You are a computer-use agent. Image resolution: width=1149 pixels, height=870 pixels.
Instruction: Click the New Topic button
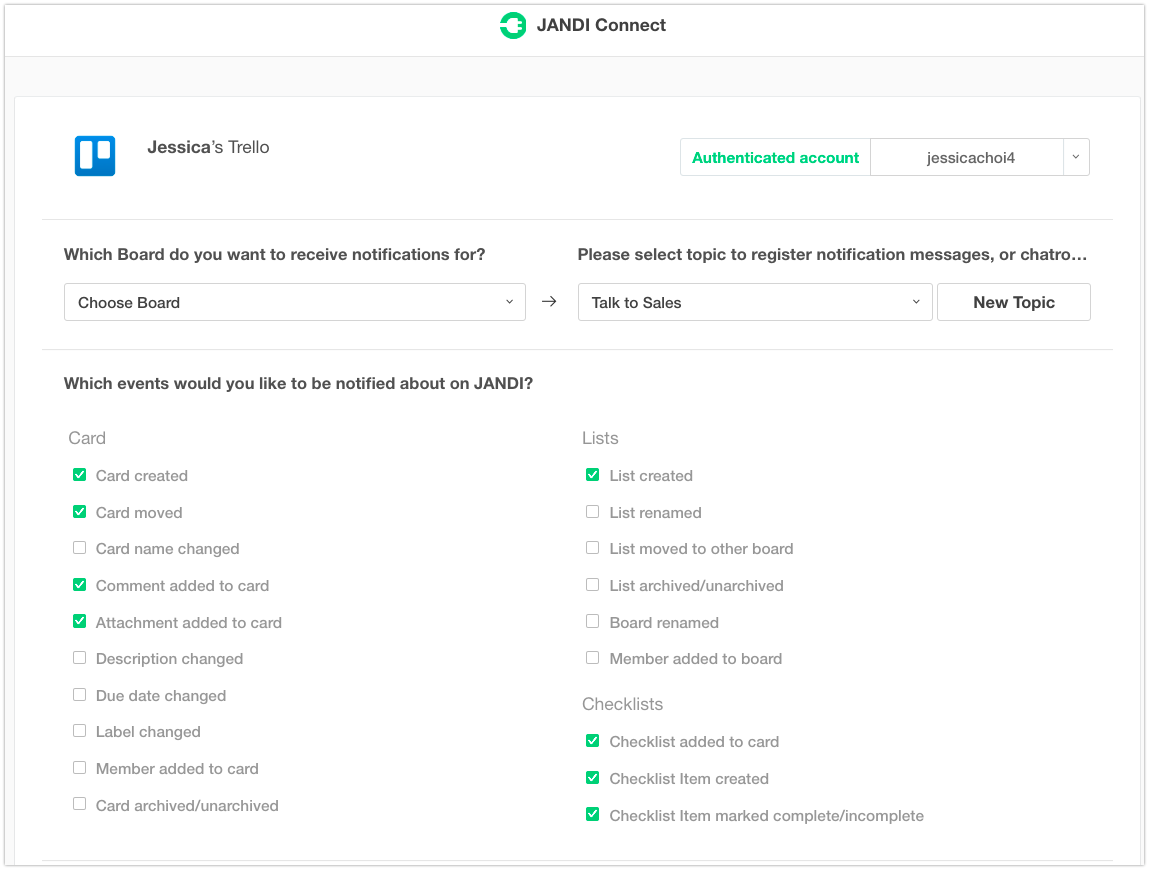(x=1013, y=302)
